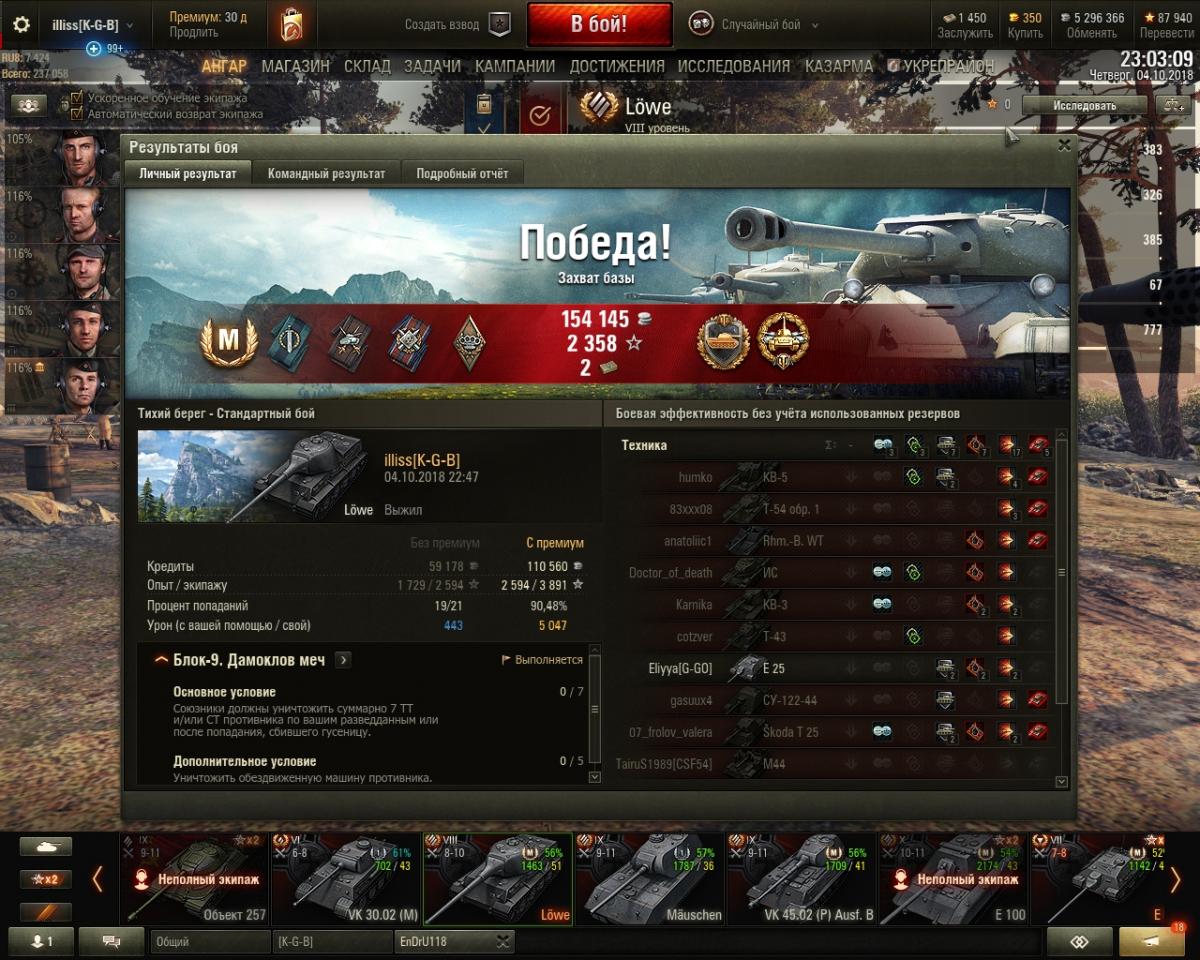The height and width of the screenshot is (960, 1200).
Task: Click the platoon shield icon beside Создать взвод
Action: click(500, 24)
